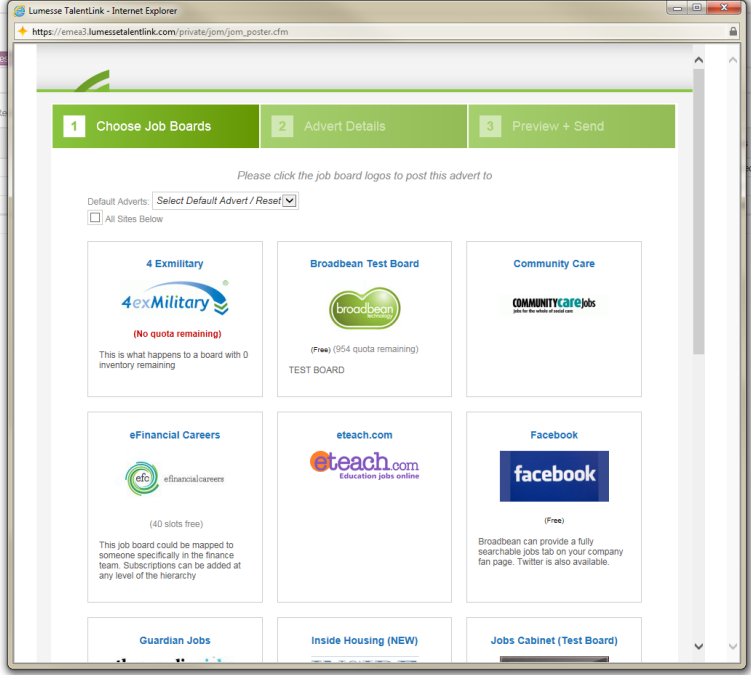Click the Inside Housing (NEW) title
Viewport: 751px width, 675px height.
coord(364,641)
